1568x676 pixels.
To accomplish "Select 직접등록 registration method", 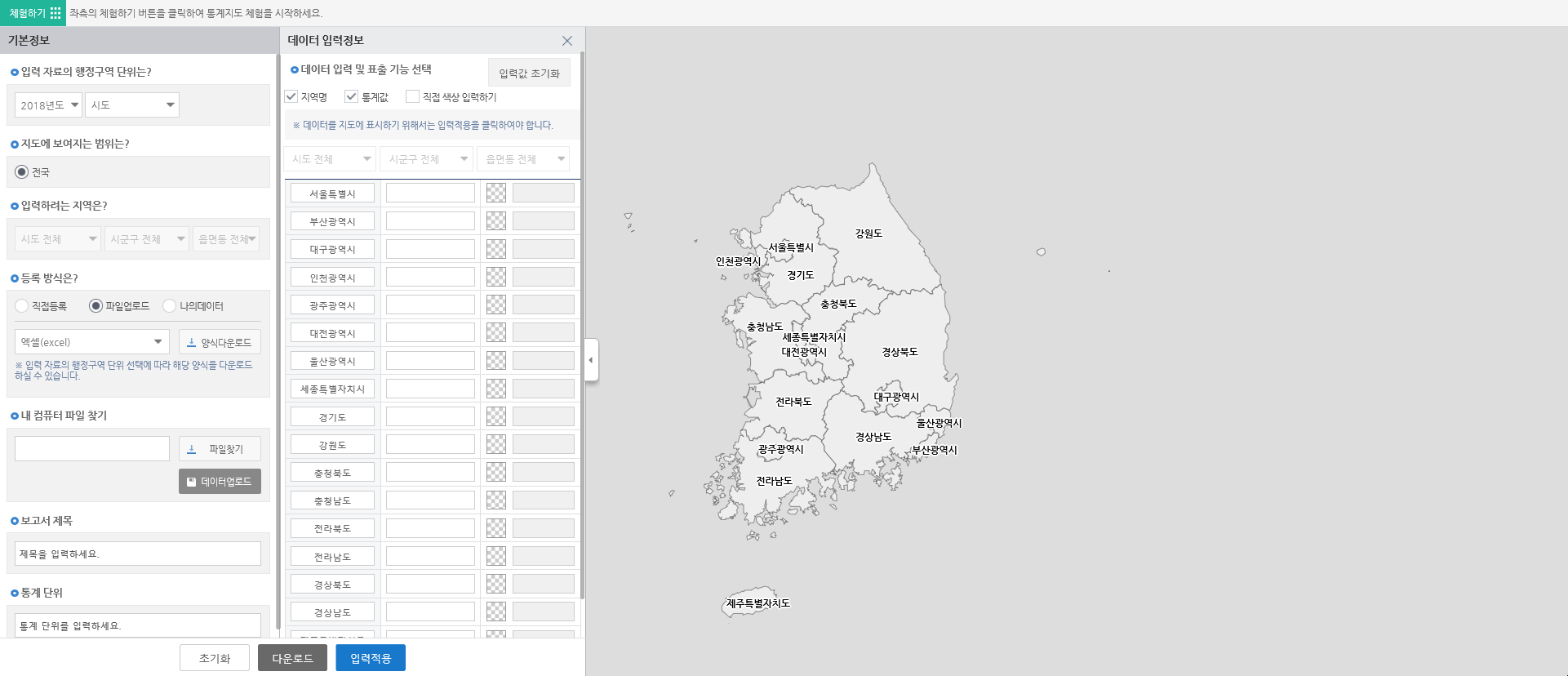I will point(22,306).
